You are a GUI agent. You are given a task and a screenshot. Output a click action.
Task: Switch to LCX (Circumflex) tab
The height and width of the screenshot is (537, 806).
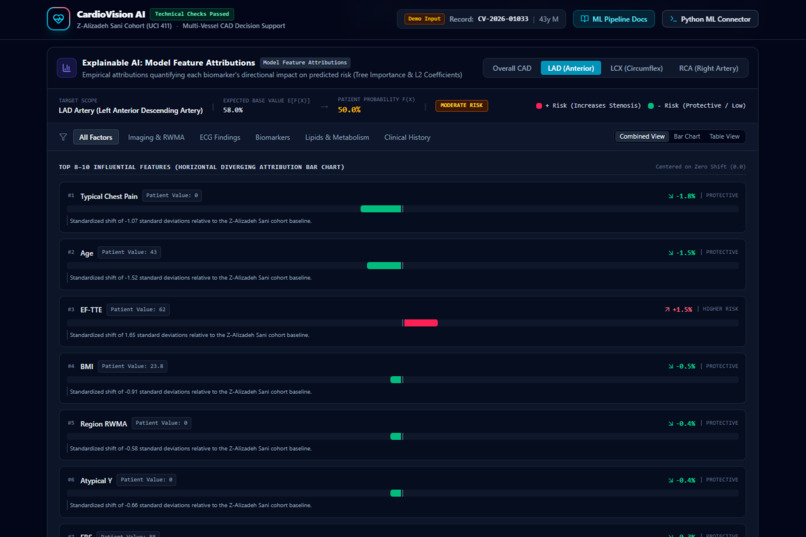click(636, 68)
